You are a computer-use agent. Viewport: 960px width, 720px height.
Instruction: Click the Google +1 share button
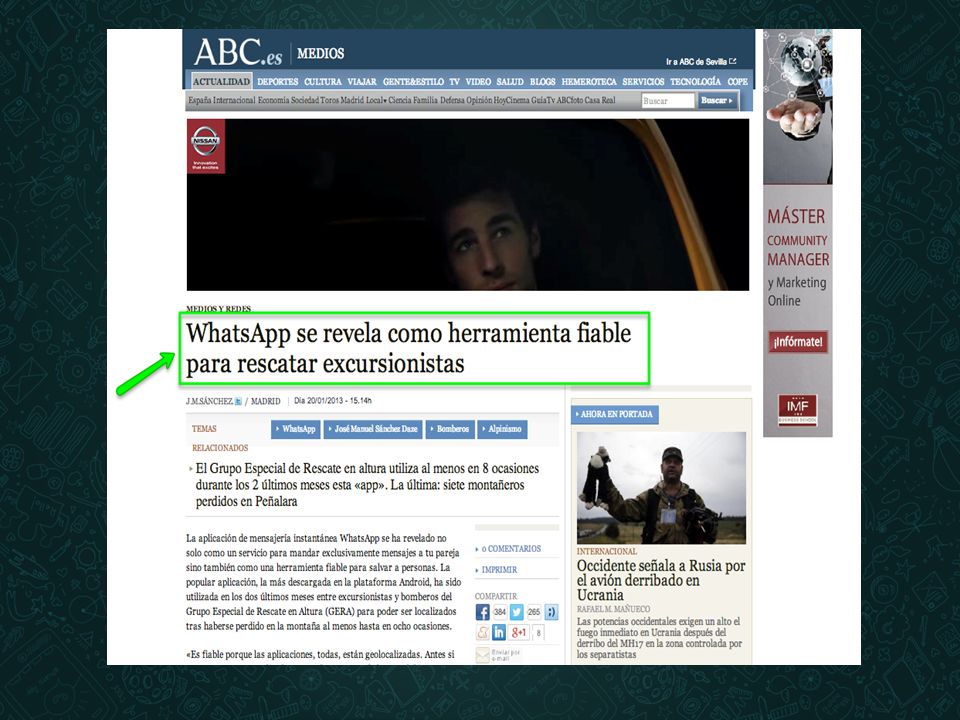click(518, 632)
